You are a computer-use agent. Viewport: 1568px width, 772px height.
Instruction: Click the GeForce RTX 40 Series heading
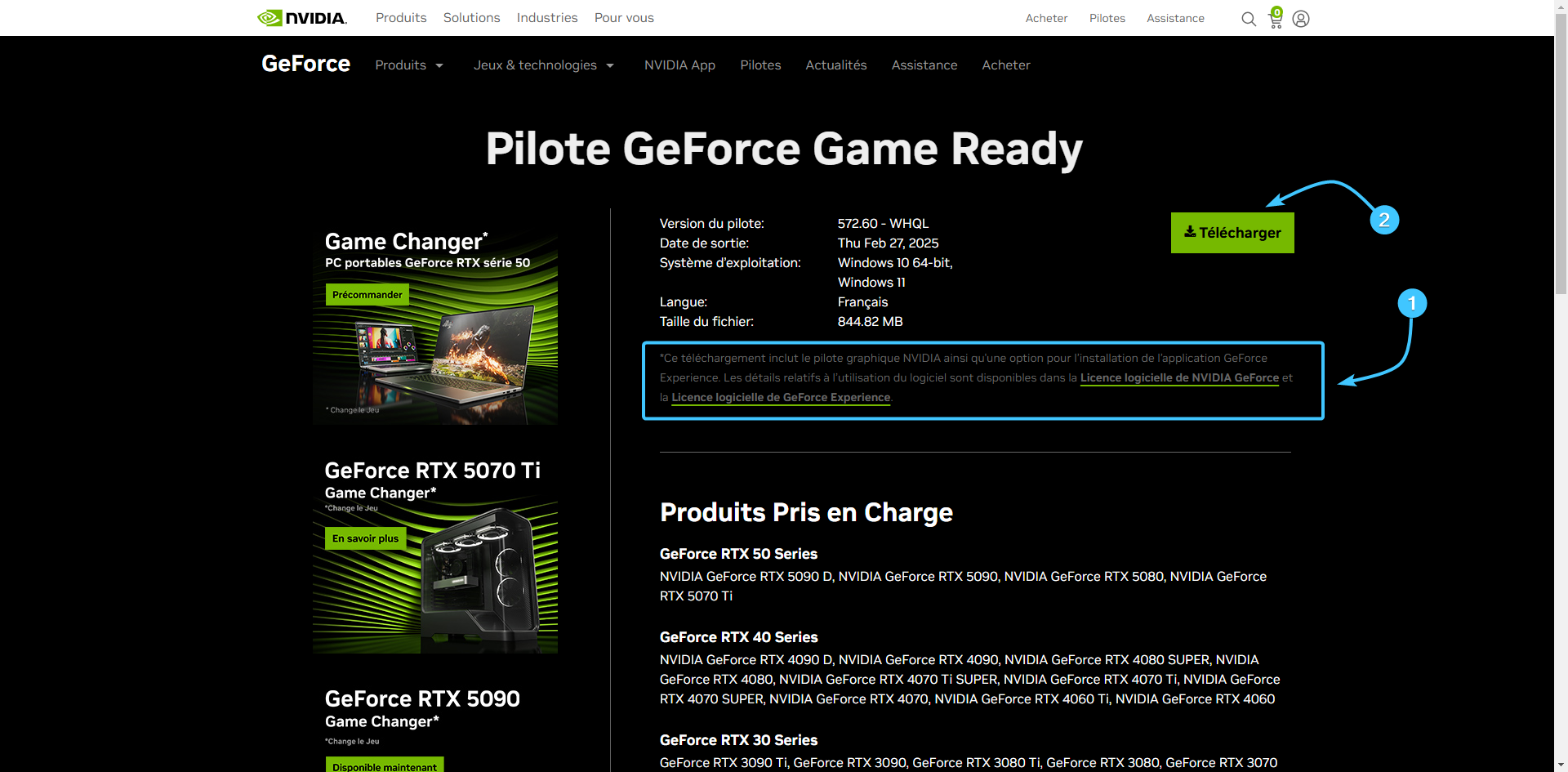[x=738, y=637]
